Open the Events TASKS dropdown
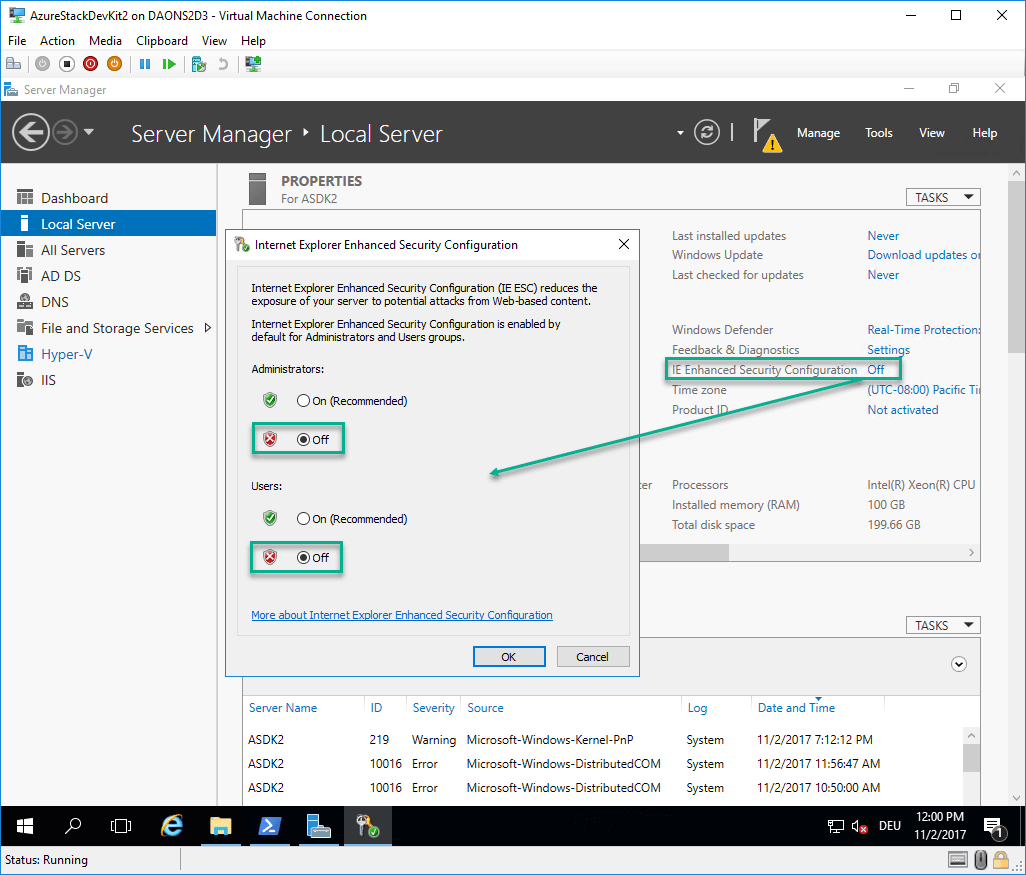This screenshot has width=1026, height=875. tap(943, 625)
